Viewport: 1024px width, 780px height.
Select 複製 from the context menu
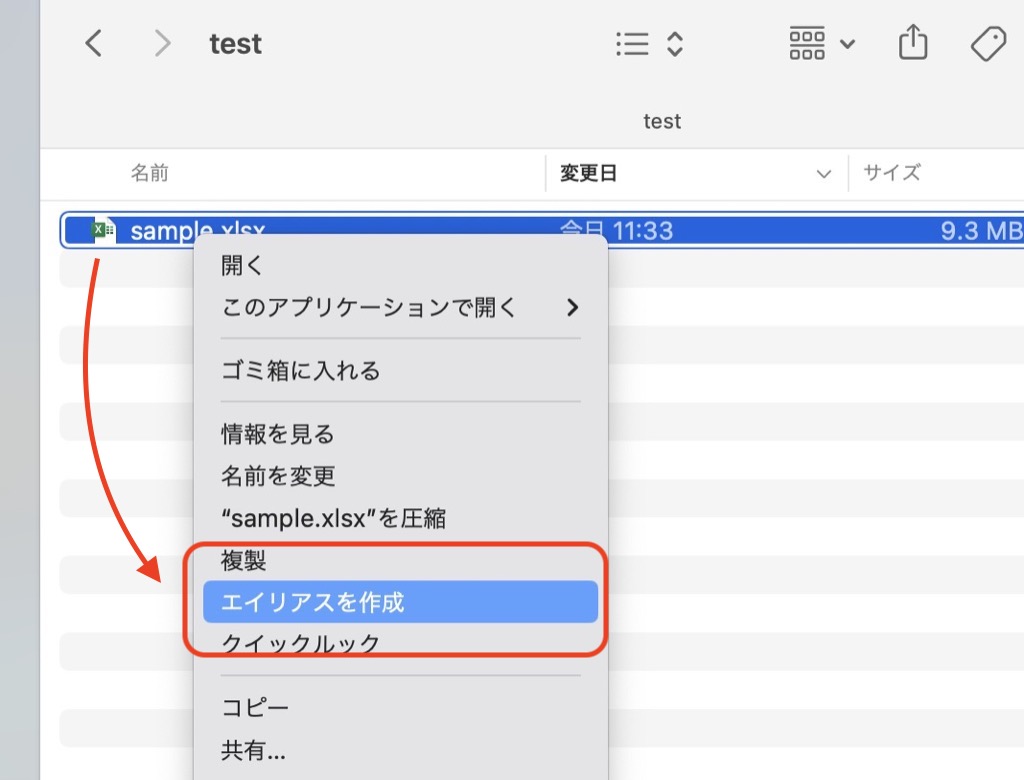coord(401,561)
